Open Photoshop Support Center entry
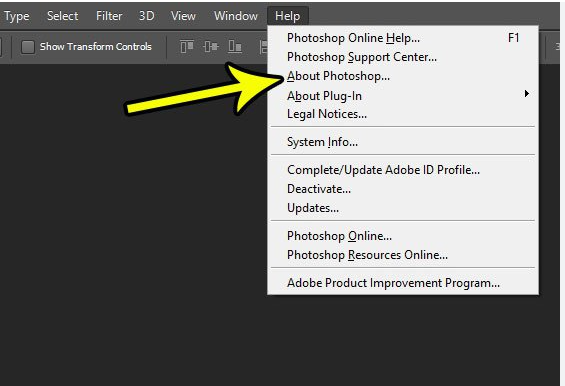Screen dimensions: 565x386 coord(403,57)
